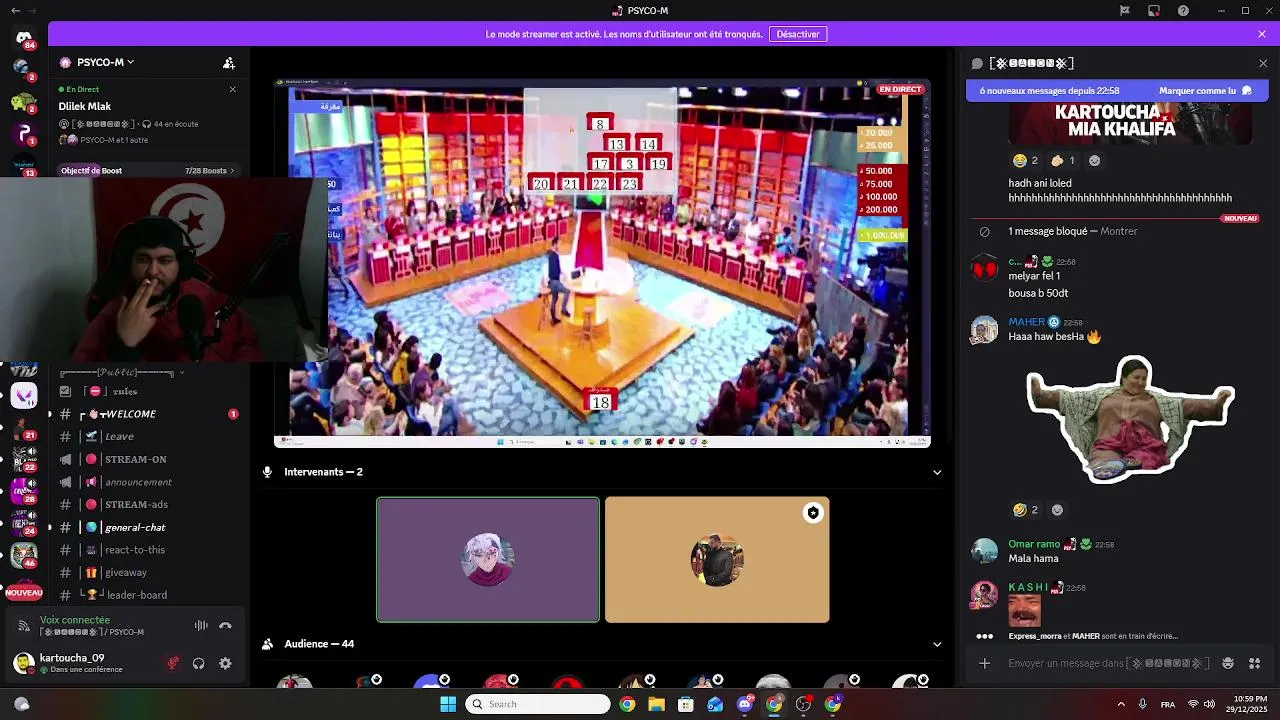This screenshot has height=720, width=1280.
Task: Click the Windows taskbar Search box
Action: 538,704
